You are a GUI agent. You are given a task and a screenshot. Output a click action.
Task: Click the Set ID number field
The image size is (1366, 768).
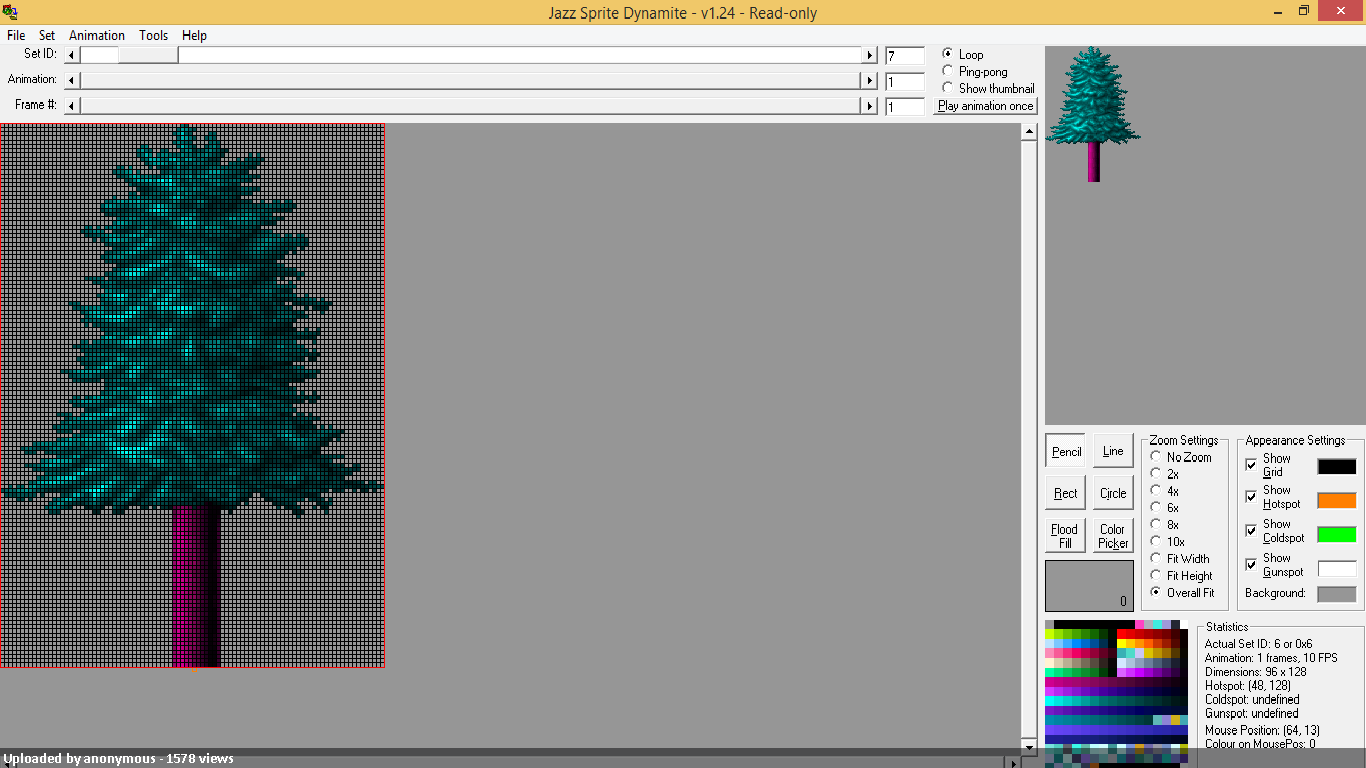point(905,56)
